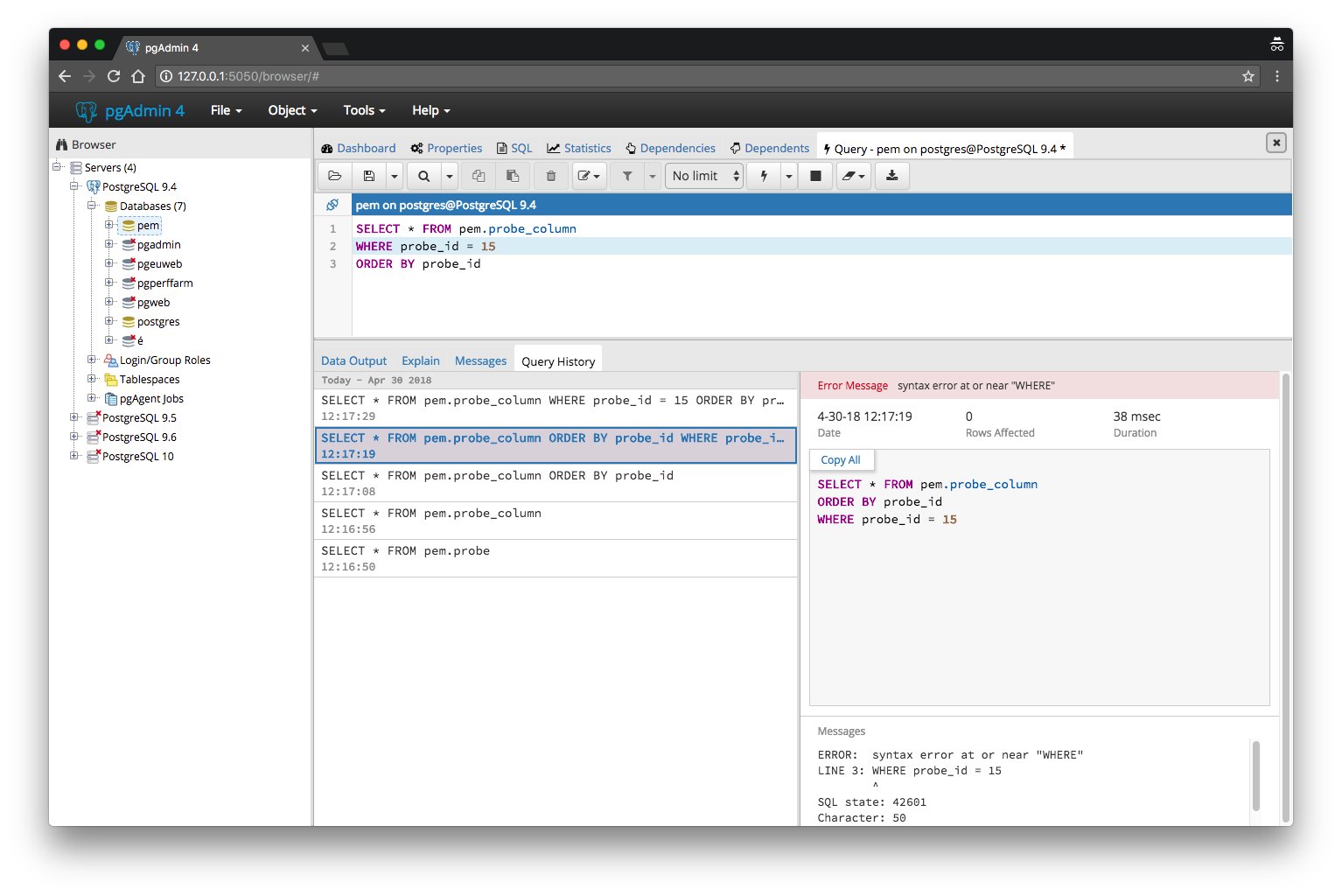The image size is (1342, 896).
Task: Open the Find options dropdown arrow
Action: (x=450, y=176)
